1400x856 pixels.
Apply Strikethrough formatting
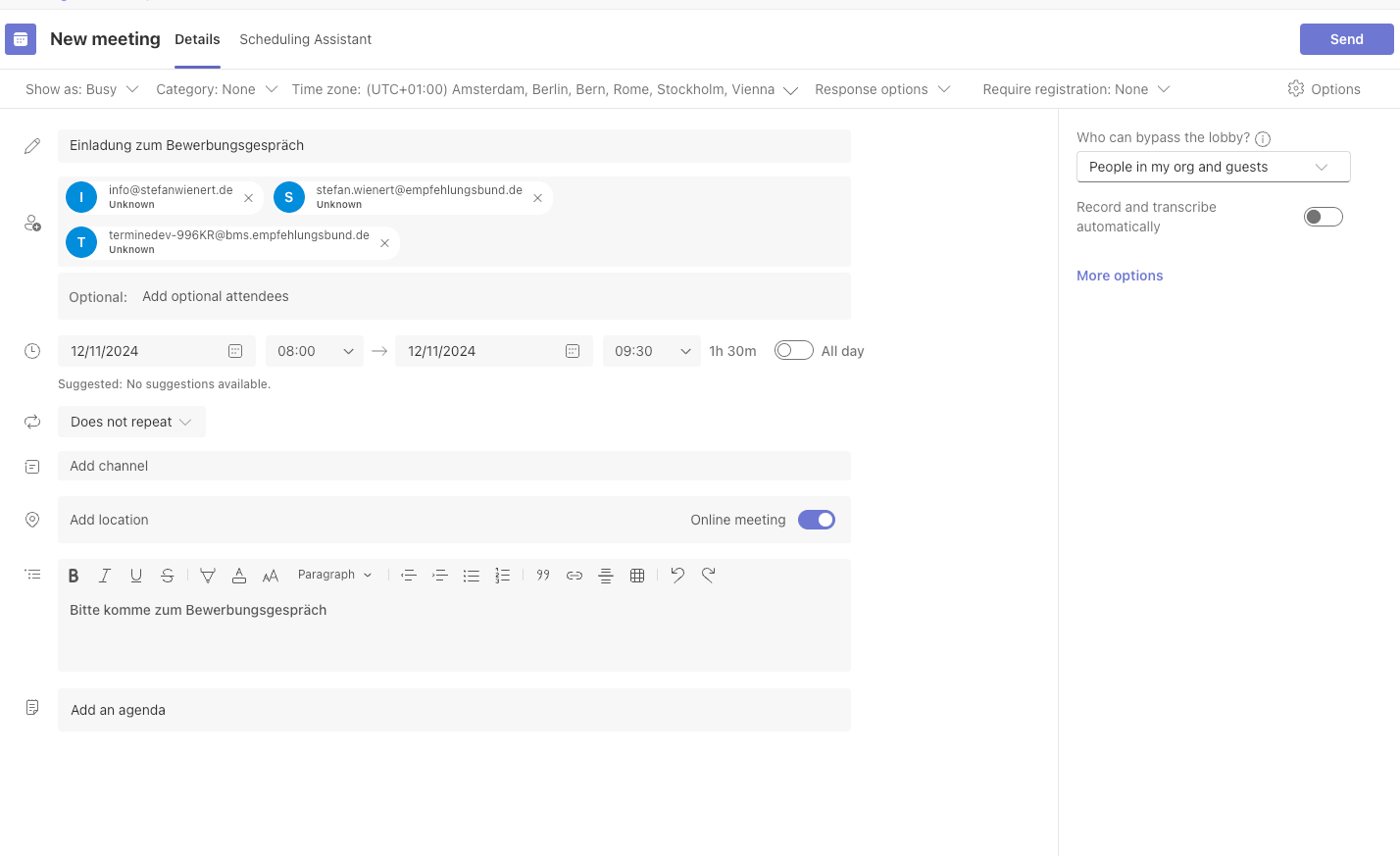point(168,576)
